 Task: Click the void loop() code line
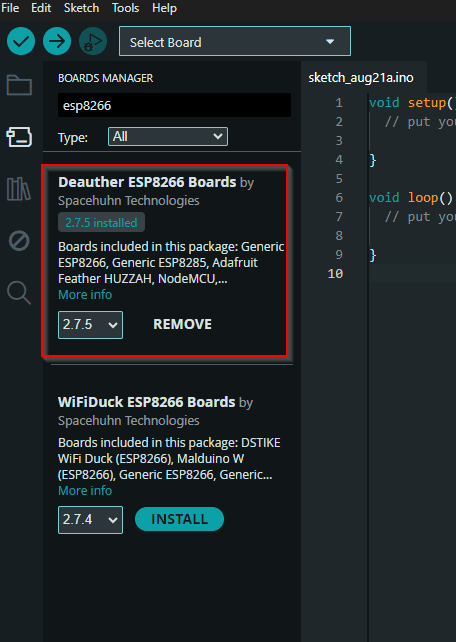(411, 198)
